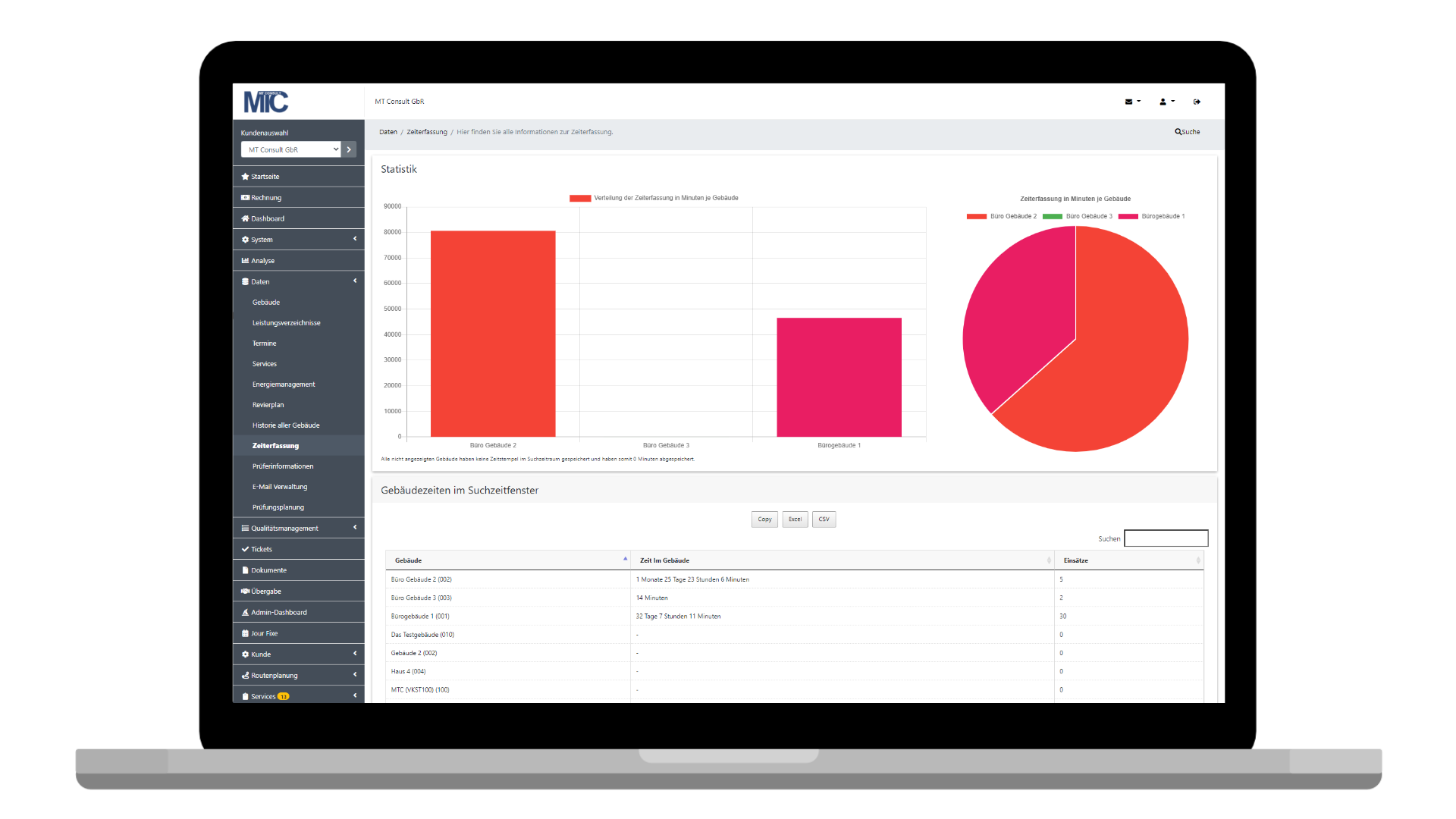Toggle bar chart dataset legend entry
Screen dimensions: 1456x819
coord(654,198)
